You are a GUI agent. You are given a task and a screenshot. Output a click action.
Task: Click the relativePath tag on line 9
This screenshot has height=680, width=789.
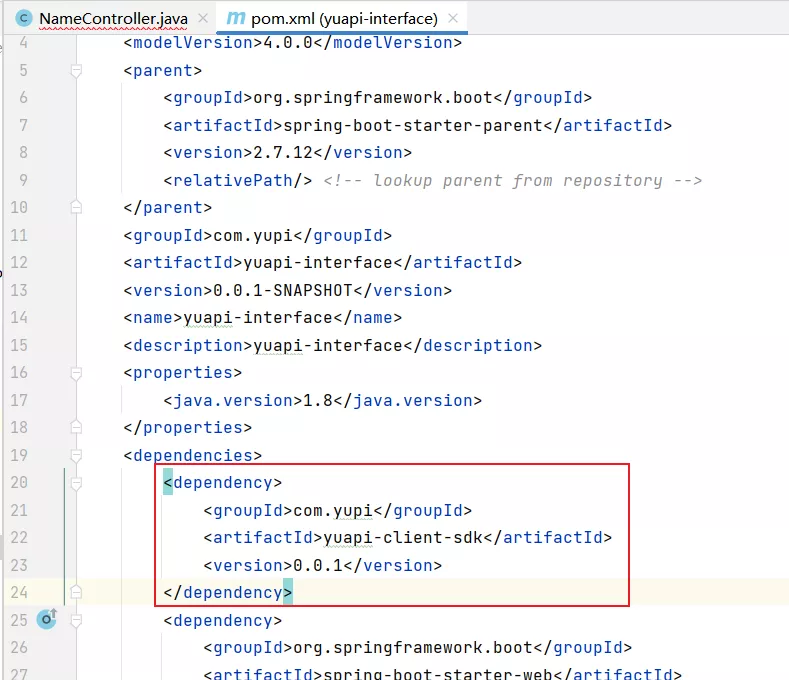238,180
